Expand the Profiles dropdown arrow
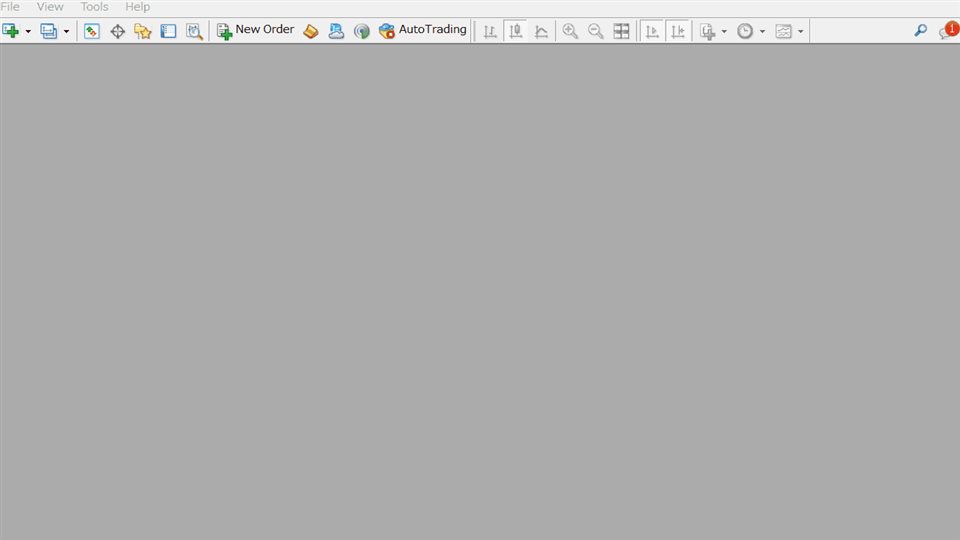The height and width of the screenshot is (540, 960). coord(66,31)
